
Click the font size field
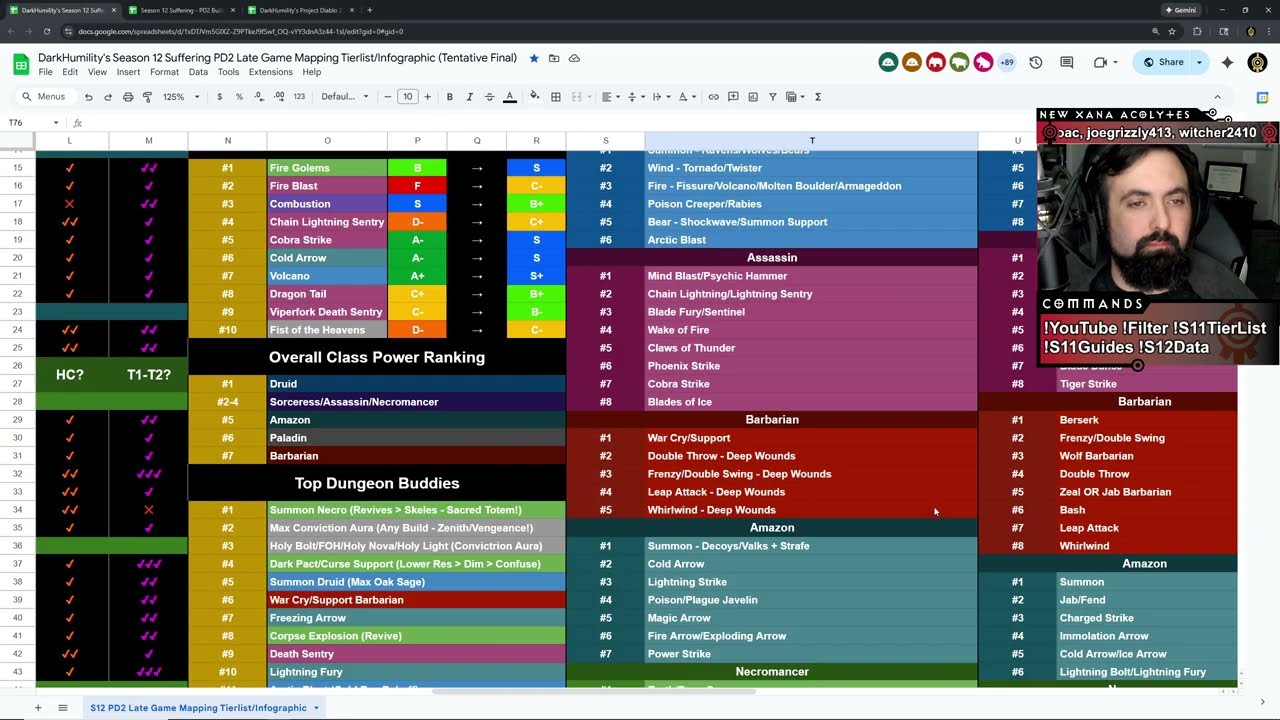click(407, 97)
